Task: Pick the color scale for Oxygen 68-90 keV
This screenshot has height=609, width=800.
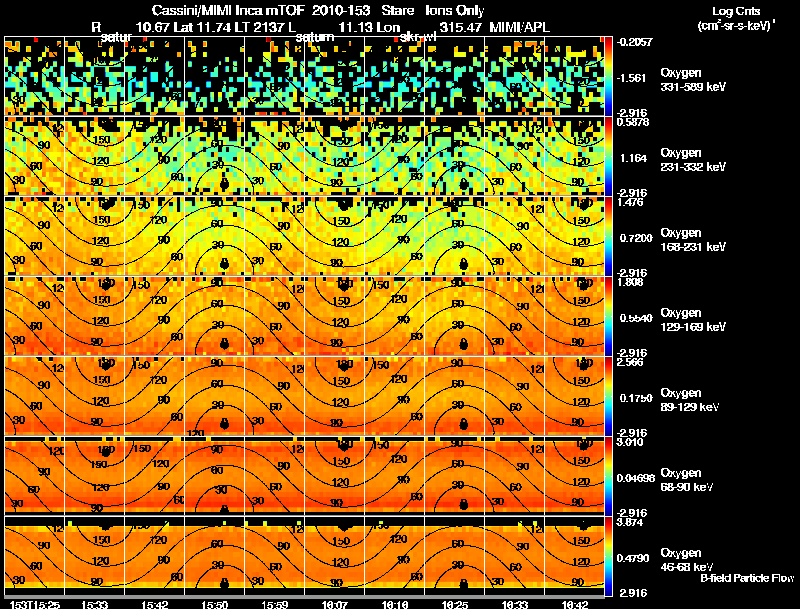Action: [x=608, y=476]
